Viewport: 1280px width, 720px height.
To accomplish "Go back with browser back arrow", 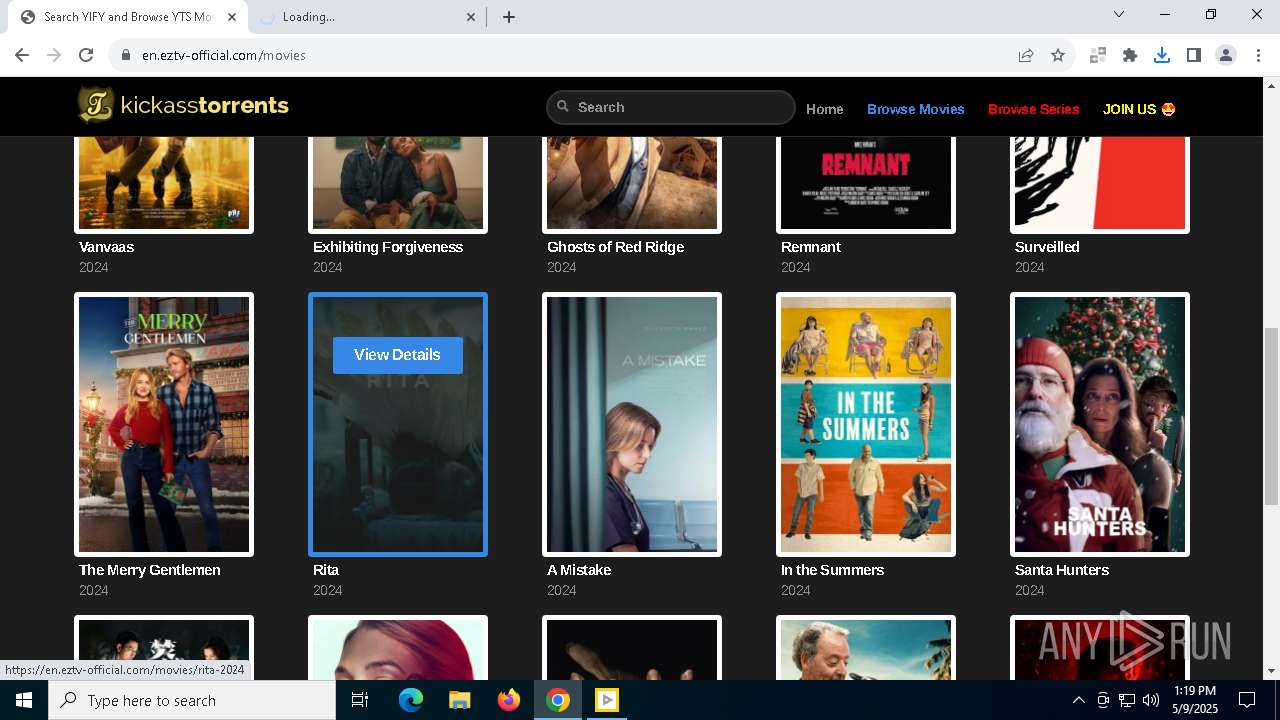I will 22,55.
